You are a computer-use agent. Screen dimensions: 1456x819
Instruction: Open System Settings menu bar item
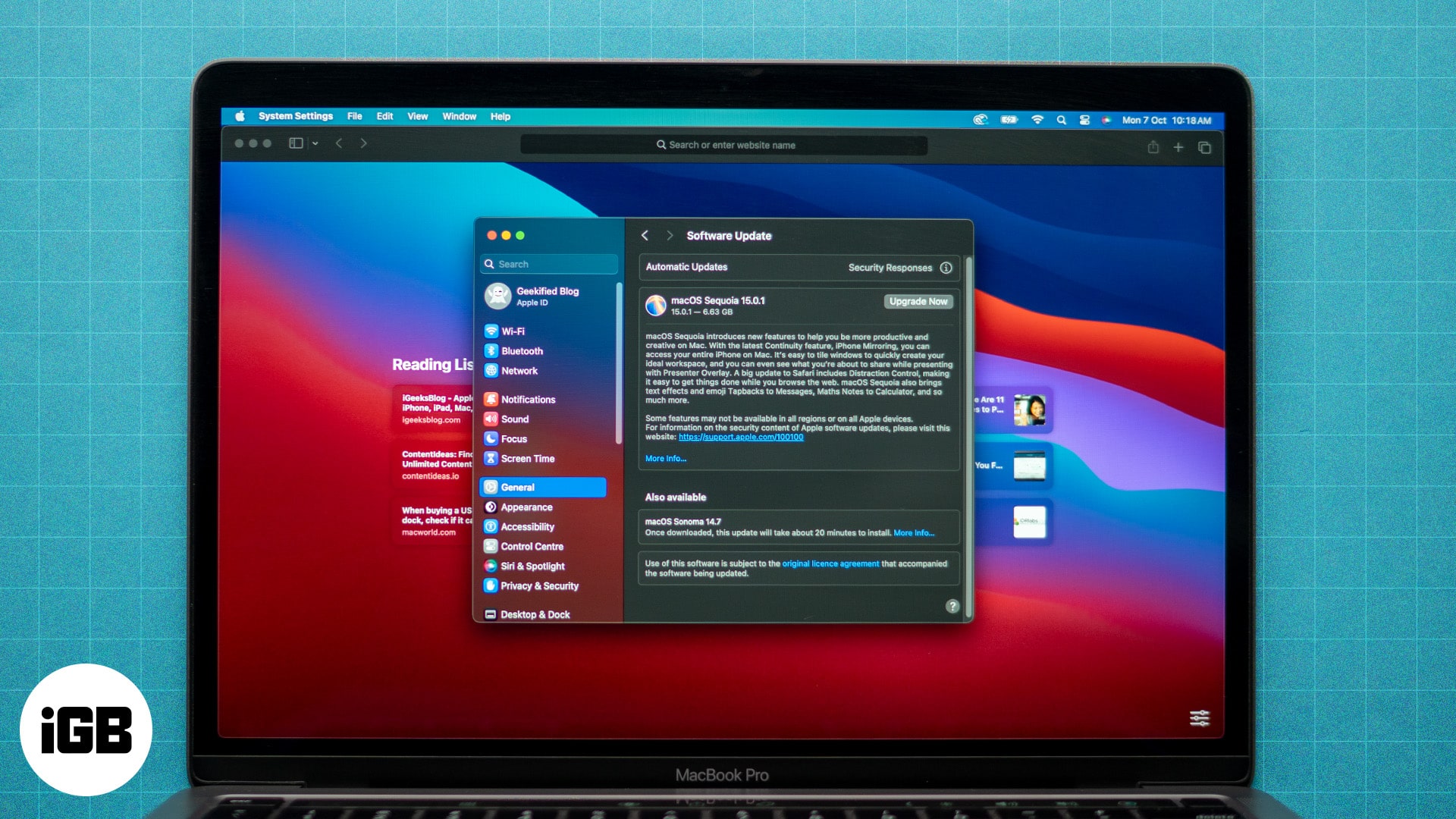pos(297,117)
